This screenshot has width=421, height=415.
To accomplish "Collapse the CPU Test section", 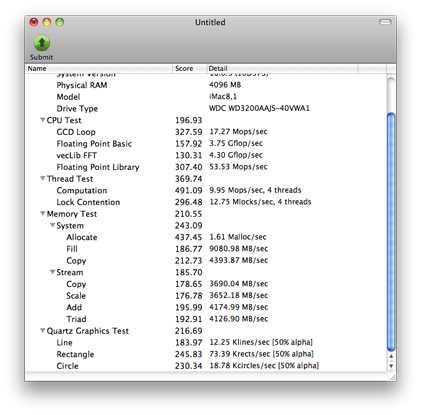I will [43, 120].
